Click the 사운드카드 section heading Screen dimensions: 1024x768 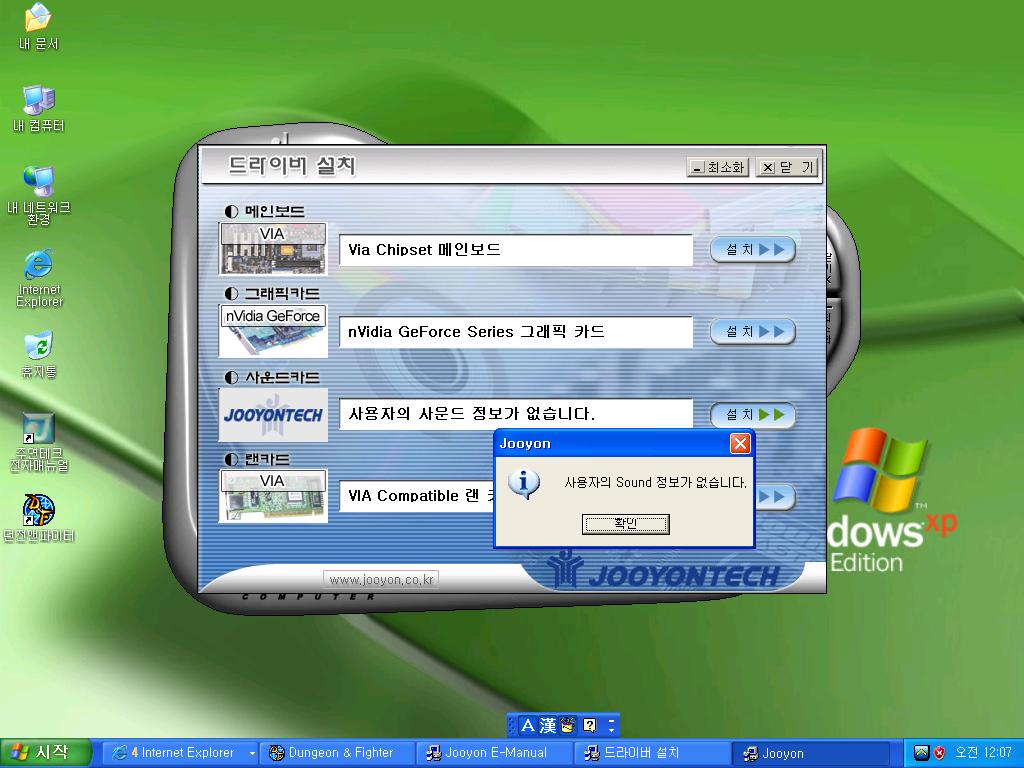point(281,377)
